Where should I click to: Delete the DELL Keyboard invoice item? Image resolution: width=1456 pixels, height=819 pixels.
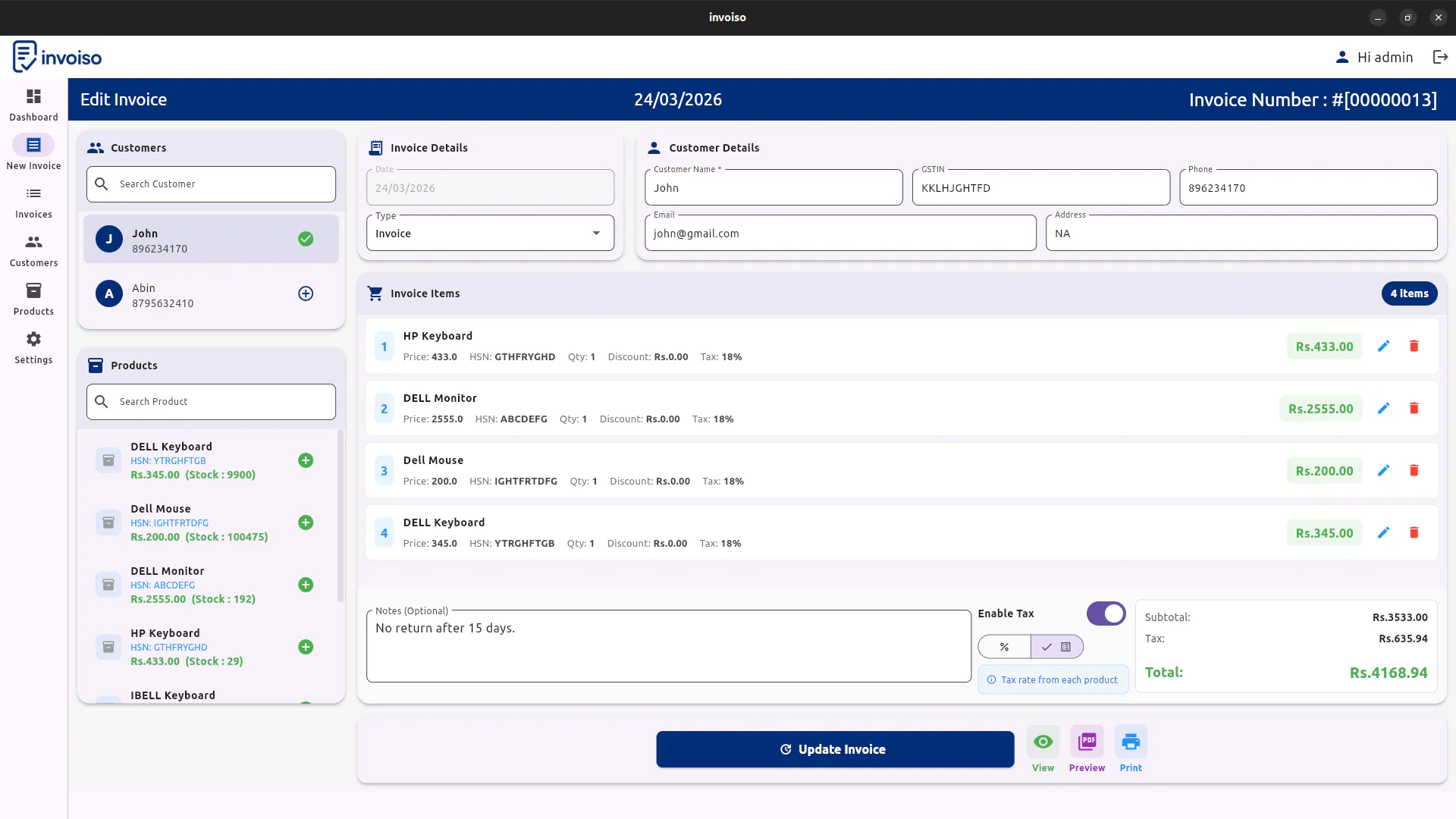tap(1414, 532)
